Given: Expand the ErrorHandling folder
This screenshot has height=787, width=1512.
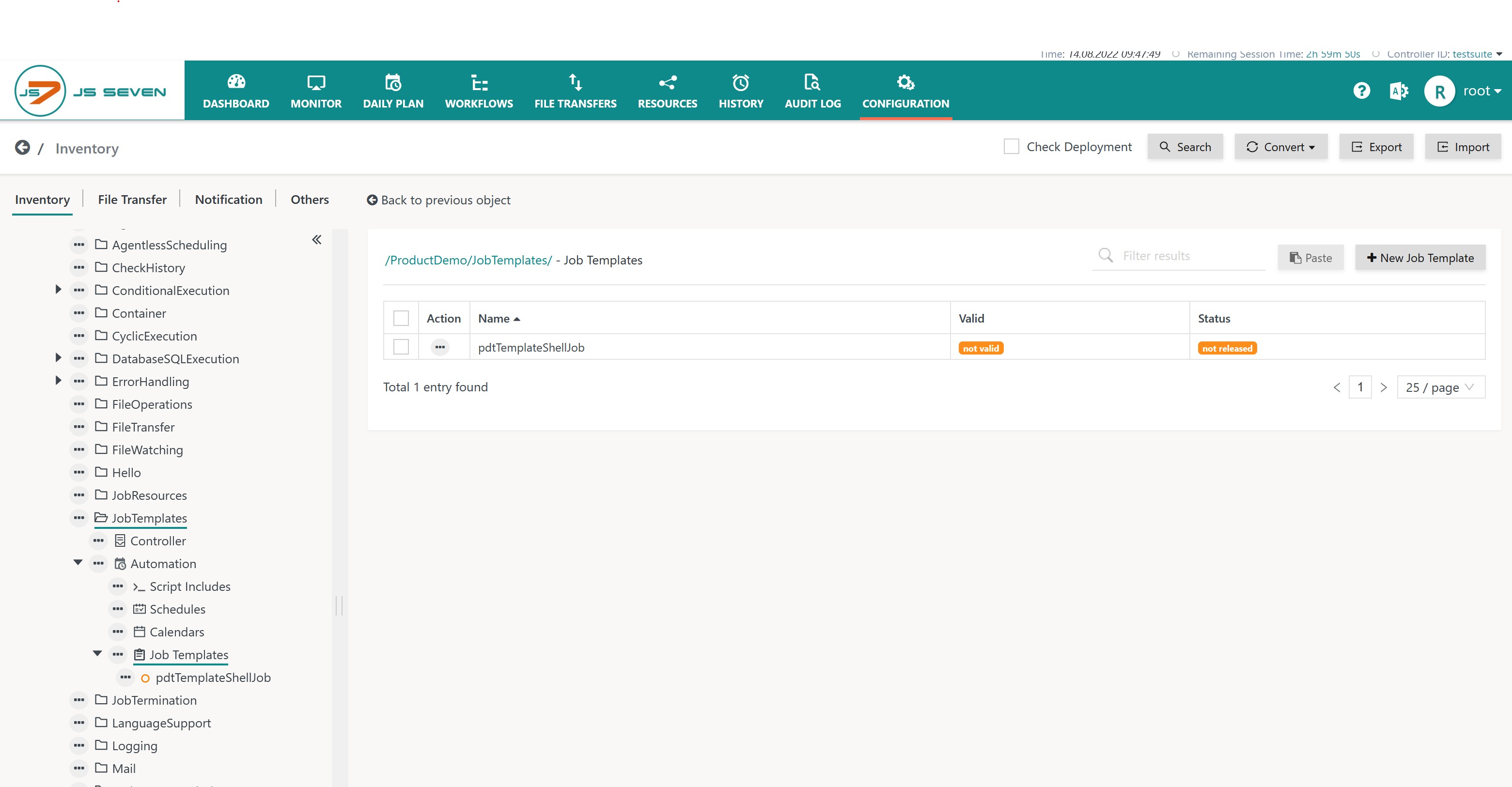Looking at the screenshot, I should [x=58, y=380].
